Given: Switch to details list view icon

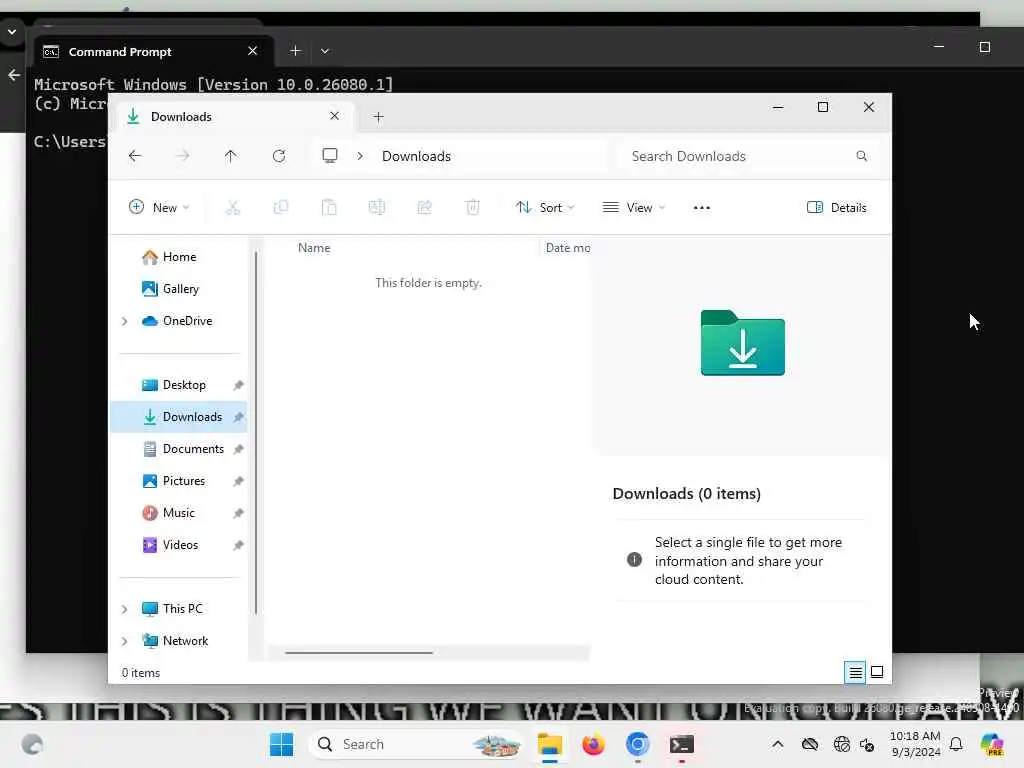Looking at the screenshot, I should point(856,673).
